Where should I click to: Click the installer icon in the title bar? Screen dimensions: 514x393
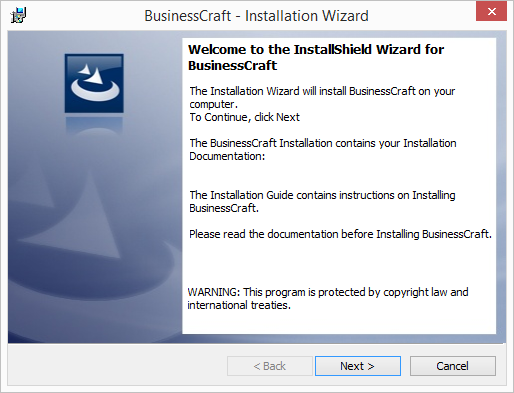(18, 15)
